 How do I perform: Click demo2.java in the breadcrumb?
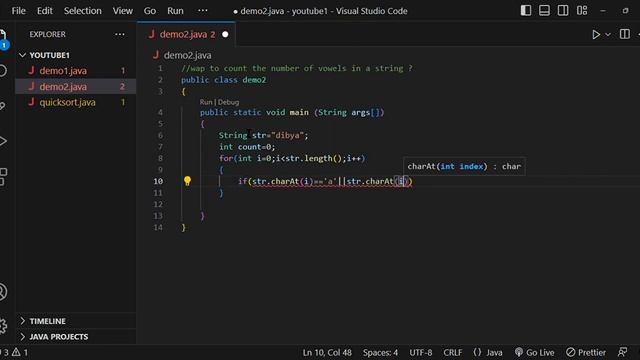click(187, 55)
